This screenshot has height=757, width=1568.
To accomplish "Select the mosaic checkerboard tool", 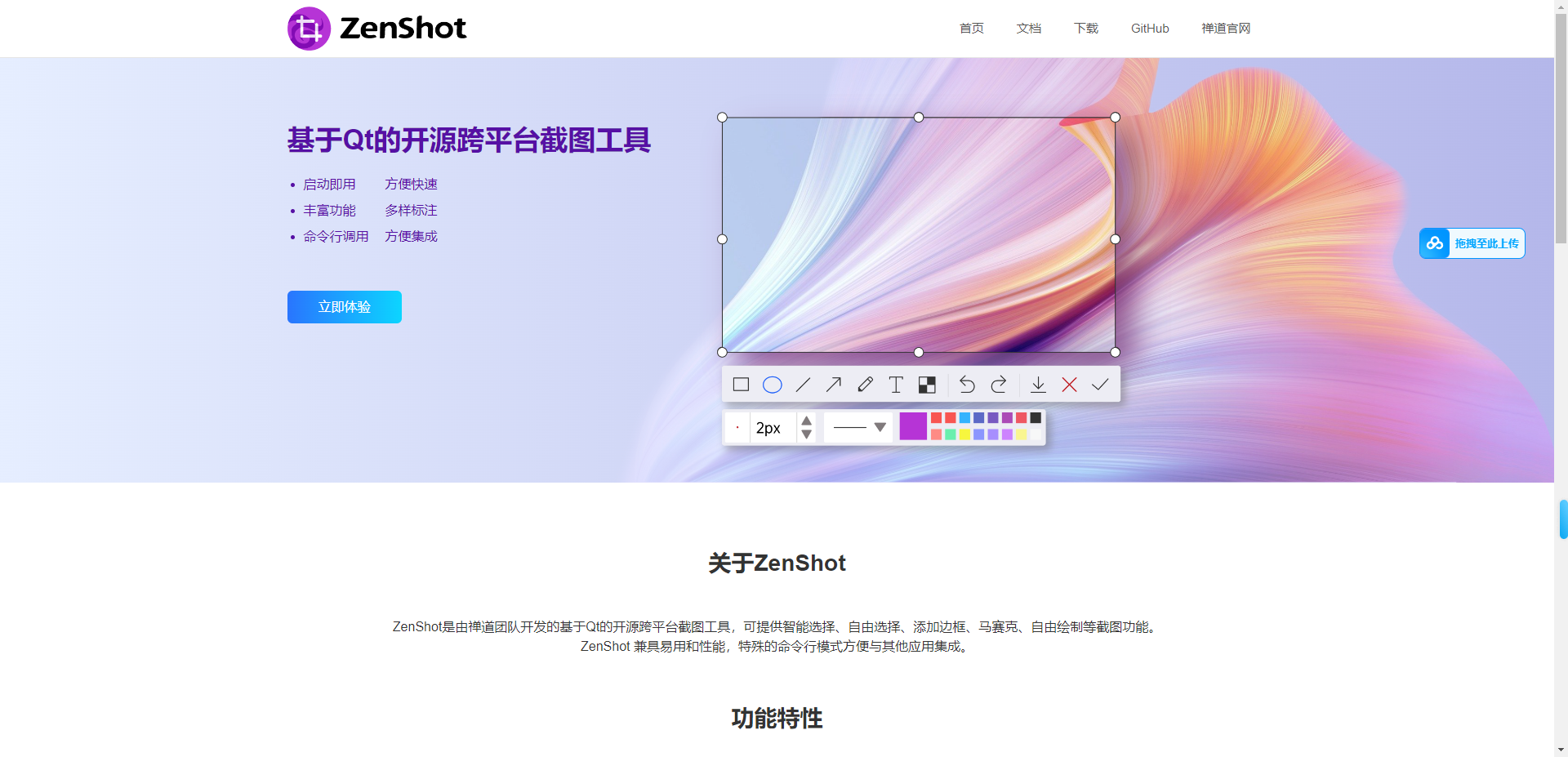I will point(927,385).
